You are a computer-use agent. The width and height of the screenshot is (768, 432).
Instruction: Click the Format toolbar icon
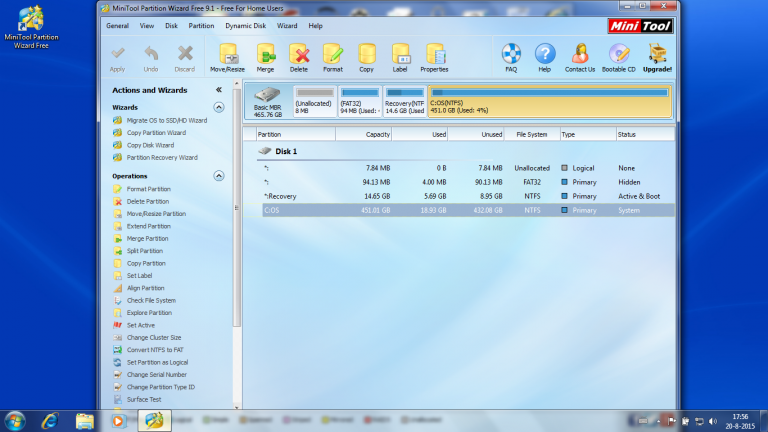333,56
